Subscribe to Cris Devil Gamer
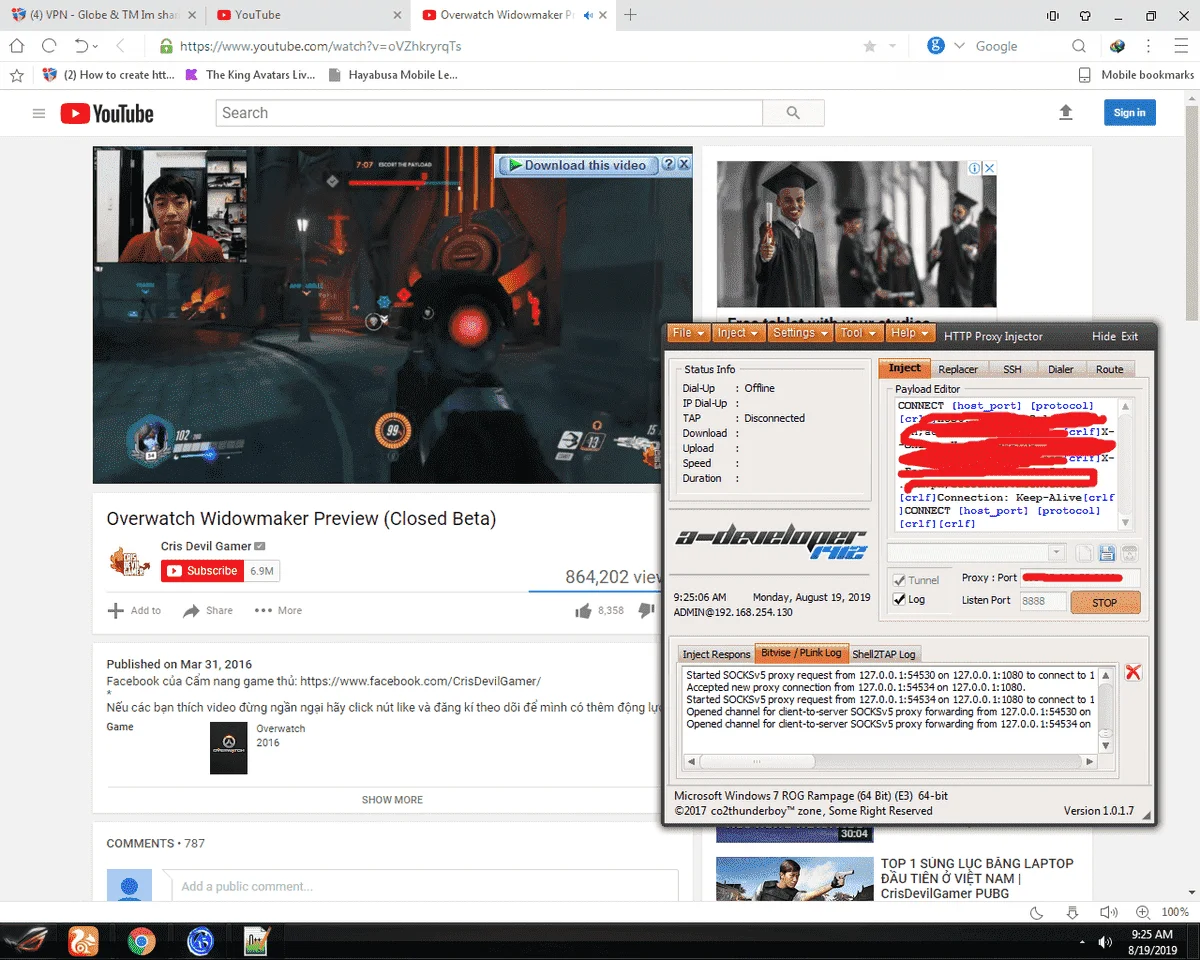The width and height of the screenshot is (1200, 960). tap(203, 571)
